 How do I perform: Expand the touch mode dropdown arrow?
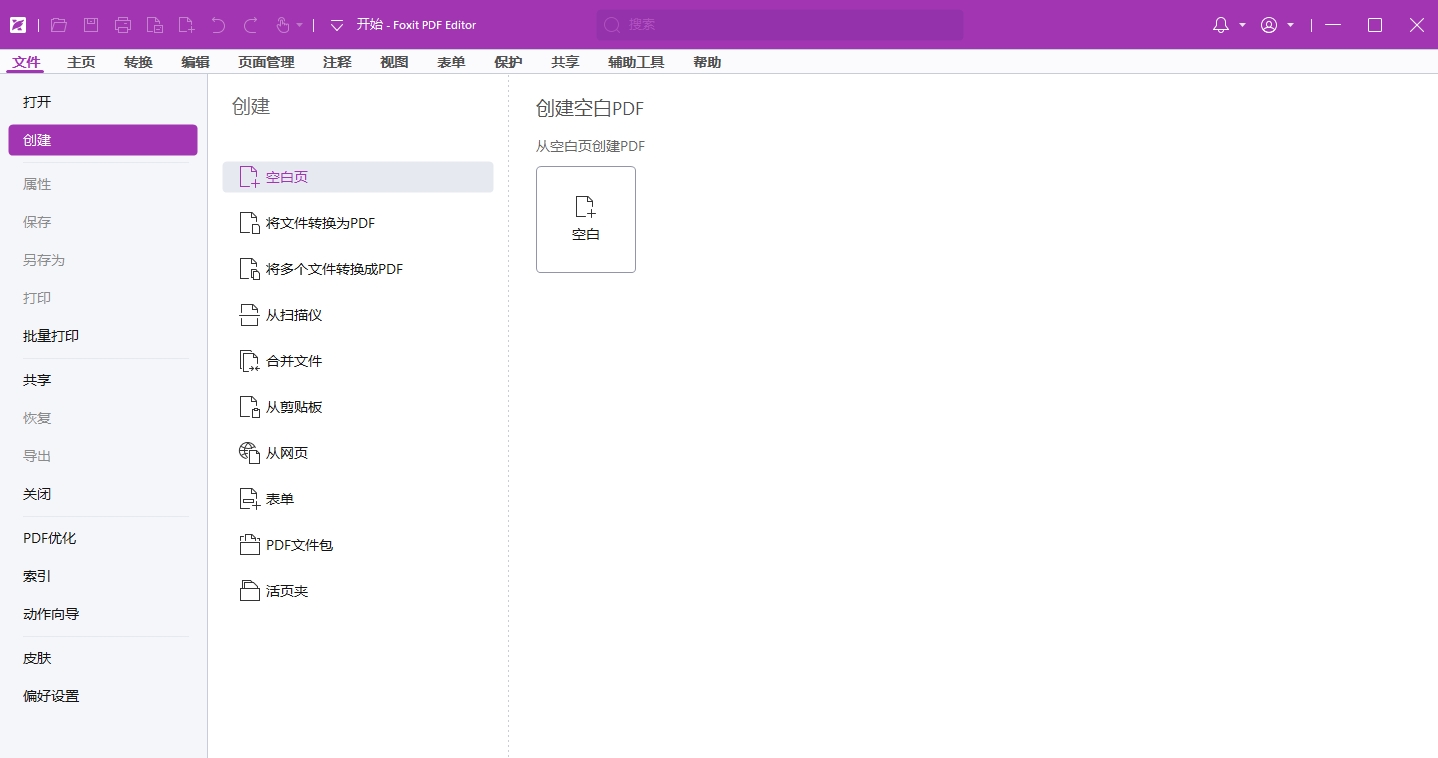pos(299,25)
